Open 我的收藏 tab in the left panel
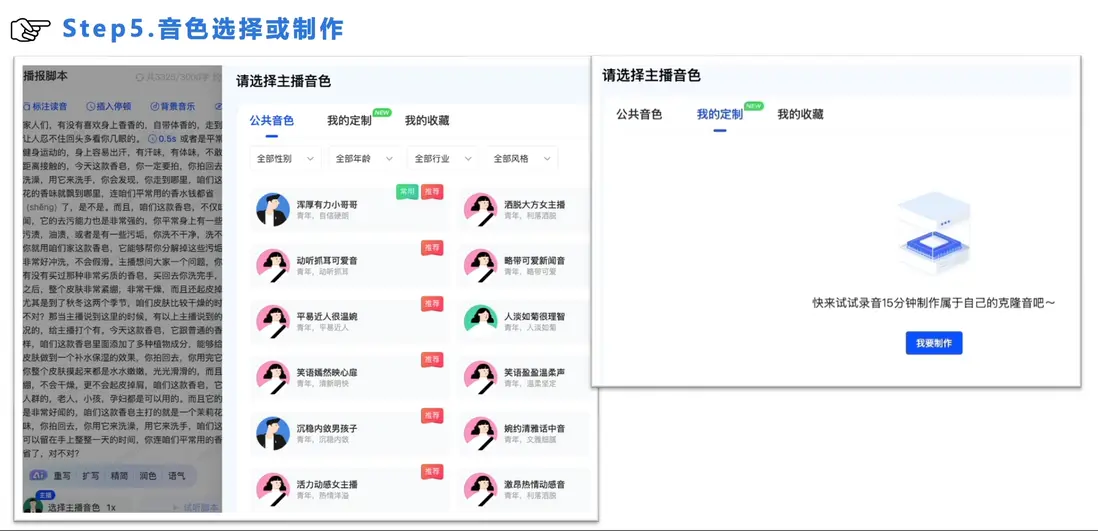Viewport: 1098px width, 531px height. click(427, 120)
